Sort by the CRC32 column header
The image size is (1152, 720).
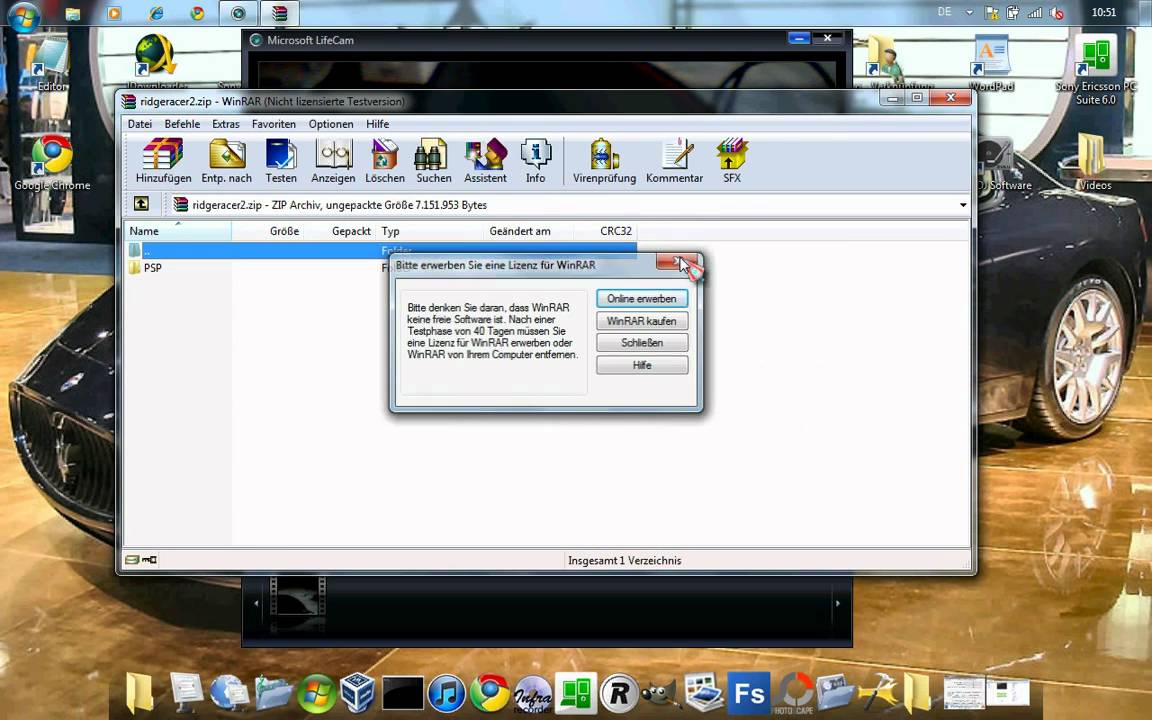coord(605,231)
